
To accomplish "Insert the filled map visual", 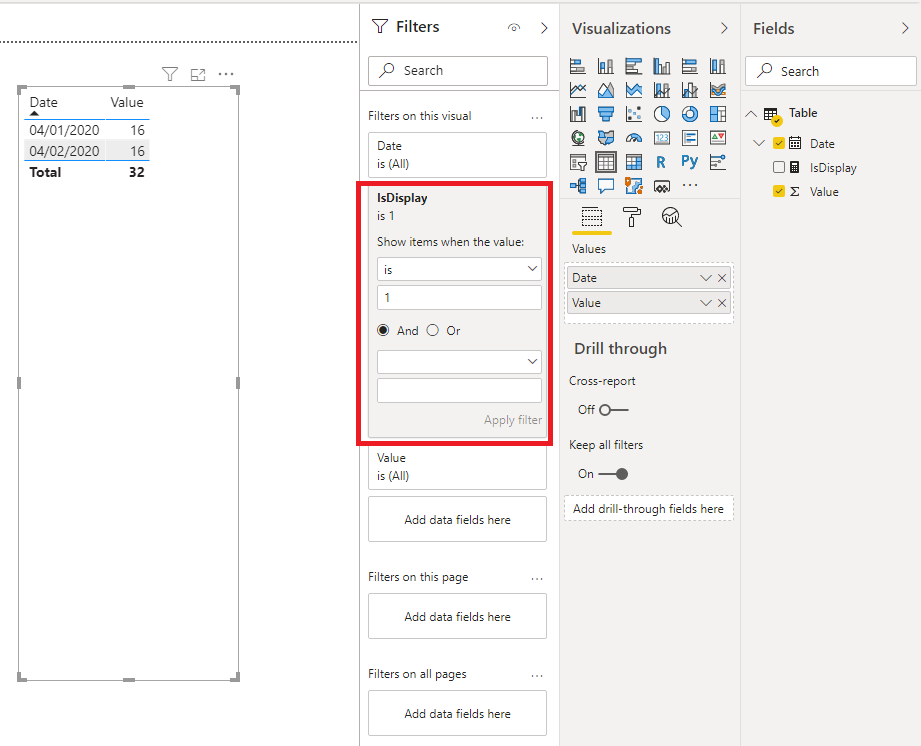I will pos(606,138).
